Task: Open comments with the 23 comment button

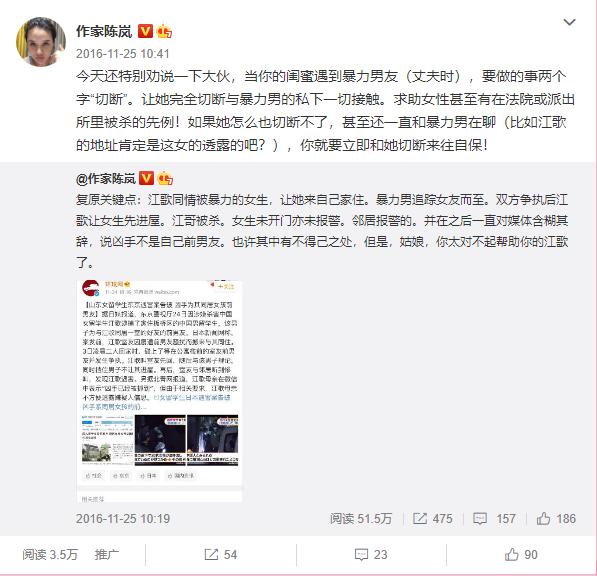Action: [x=371, y=555]
